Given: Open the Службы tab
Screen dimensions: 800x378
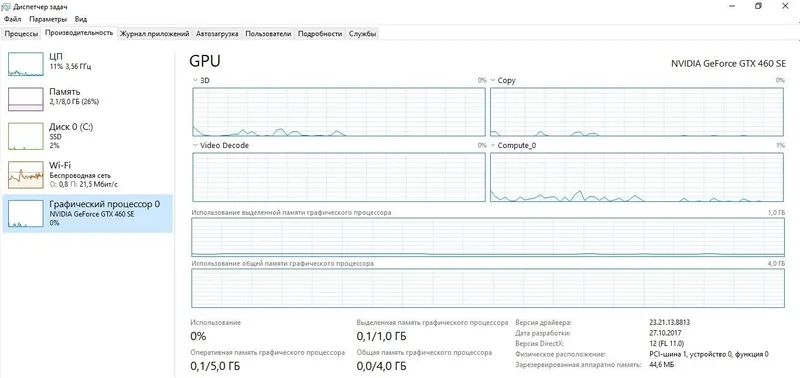Looking at the screenshot, I should (x=363, y=34).
